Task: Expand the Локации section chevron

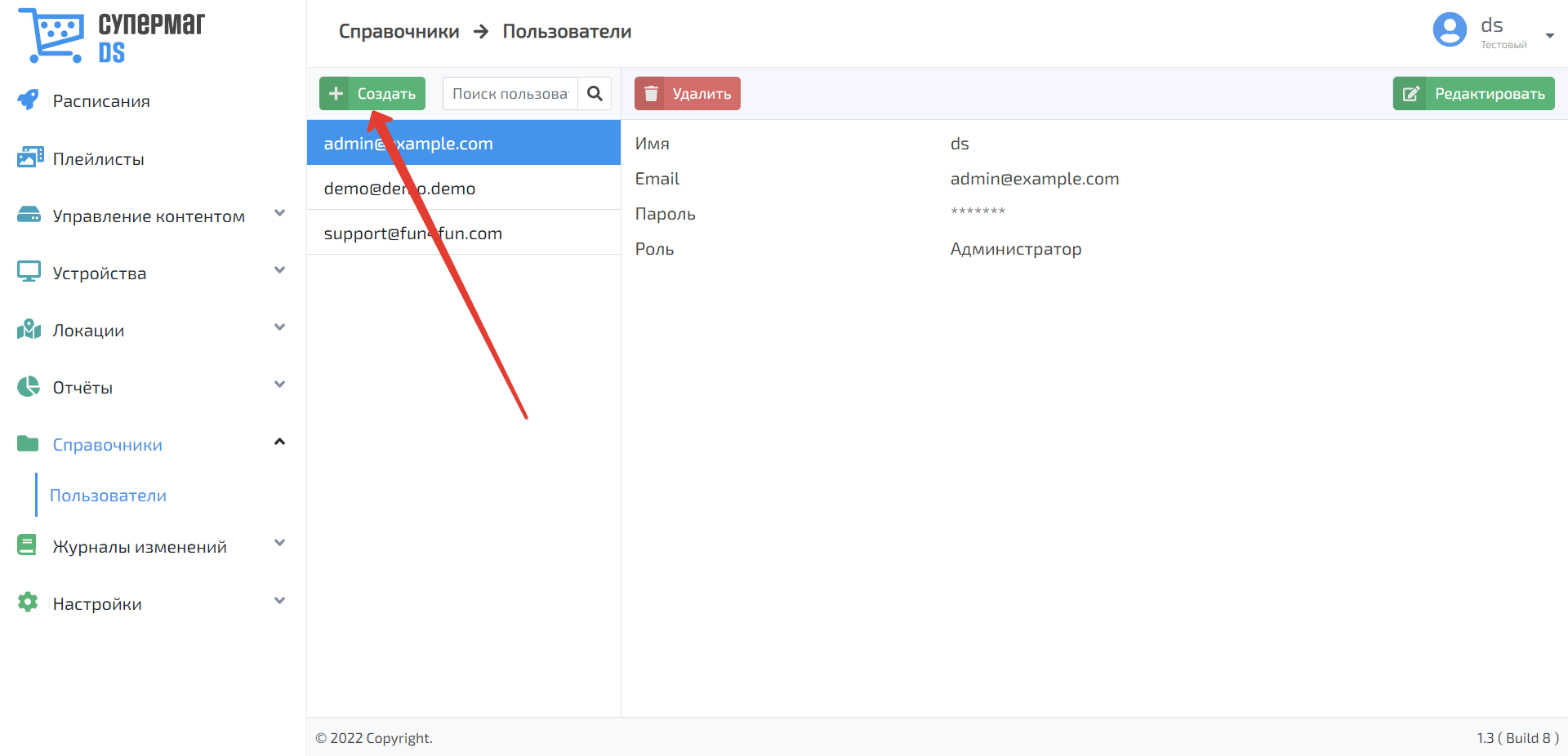Action: point(279,327)
